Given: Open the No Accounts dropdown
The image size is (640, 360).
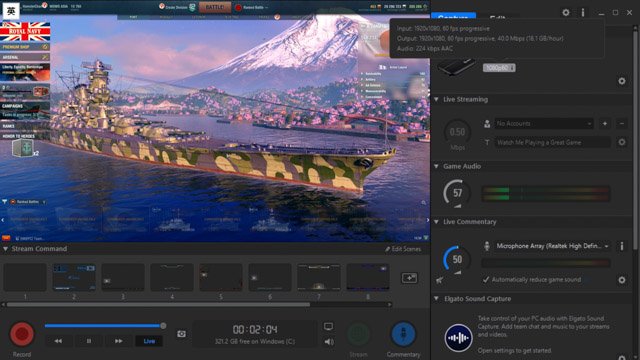Looking at the screenshot, I should 544,123.
